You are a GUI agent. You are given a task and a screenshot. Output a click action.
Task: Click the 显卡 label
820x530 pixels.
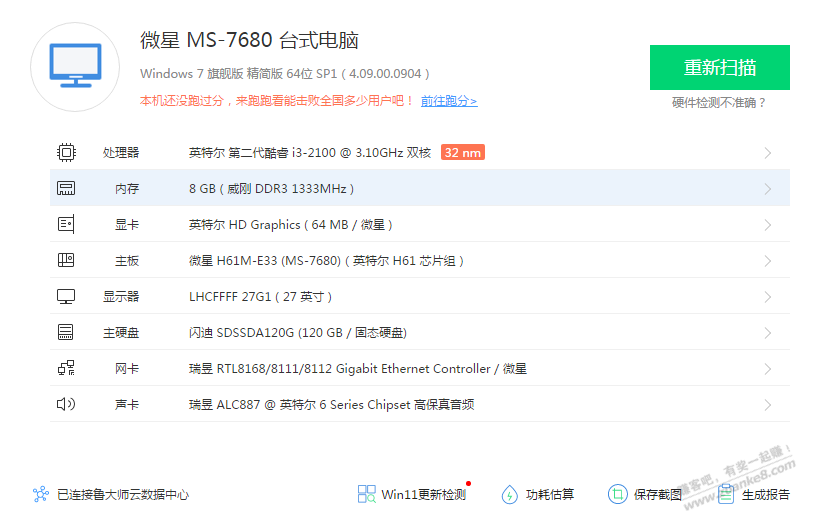pos(127,225)
